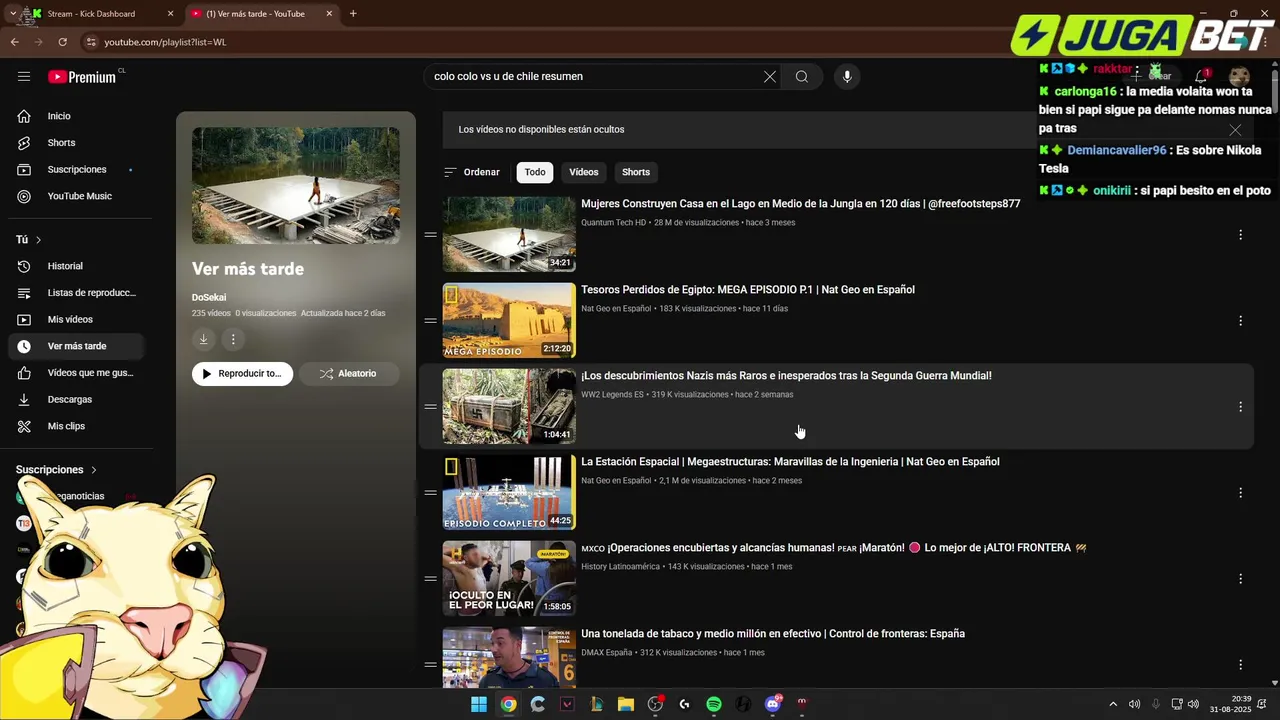Open Suscripciones in the sidebar
Viewport: 1280px width, 720px height.
click(x=76, y=170)
